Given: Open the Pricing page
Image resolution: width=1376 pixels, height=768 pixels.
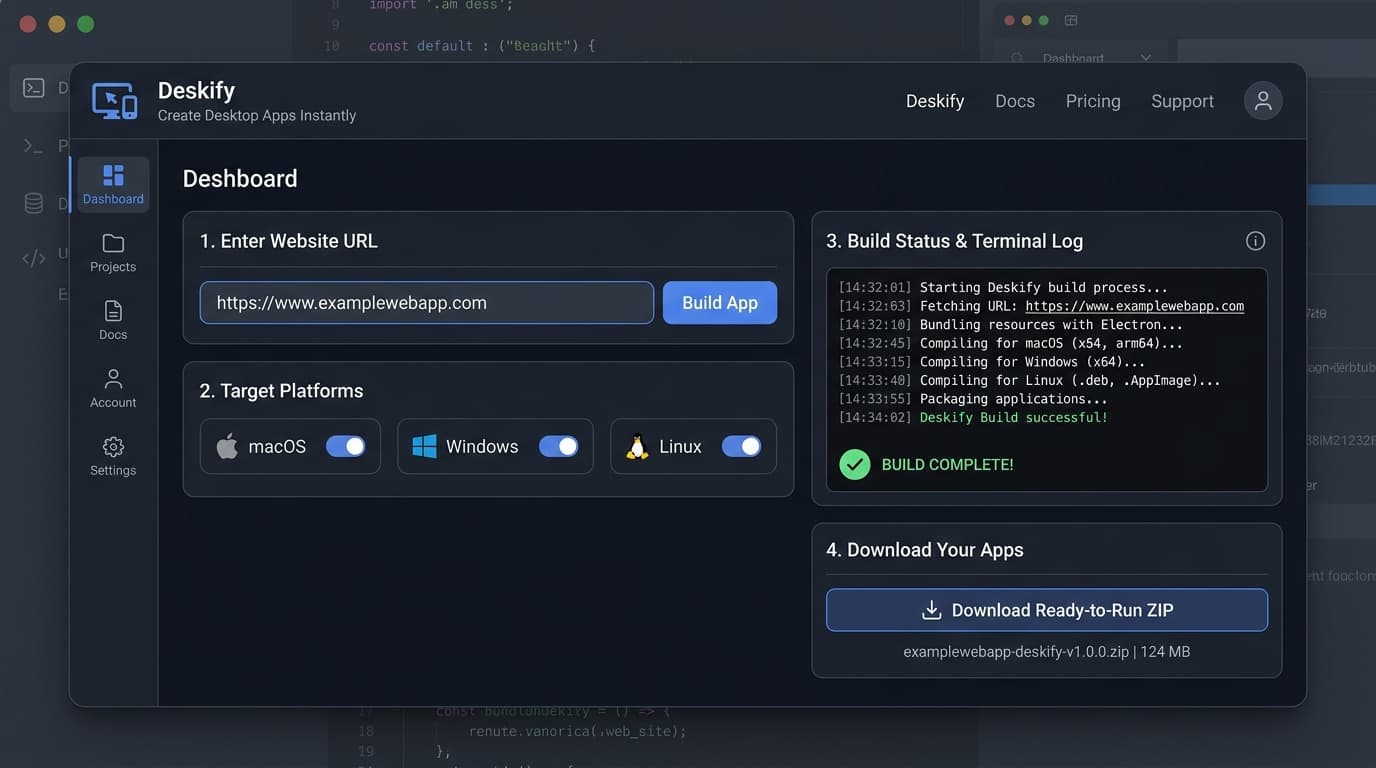Looking at the screenshot, I should pyautogui.click(x=1093, y=101).
